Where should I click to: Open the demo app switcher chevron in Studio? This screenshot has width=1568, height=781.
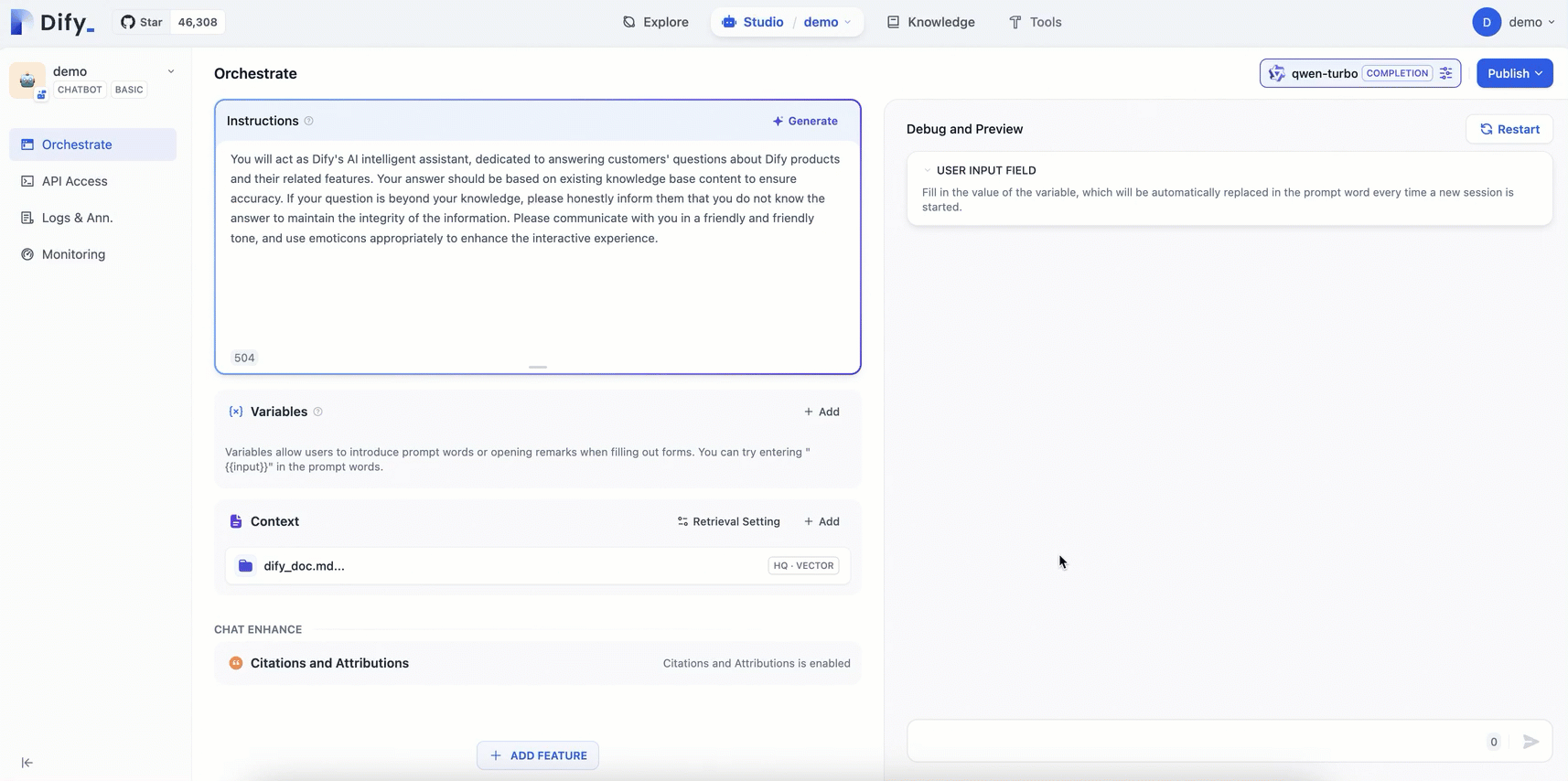point(848,22)
